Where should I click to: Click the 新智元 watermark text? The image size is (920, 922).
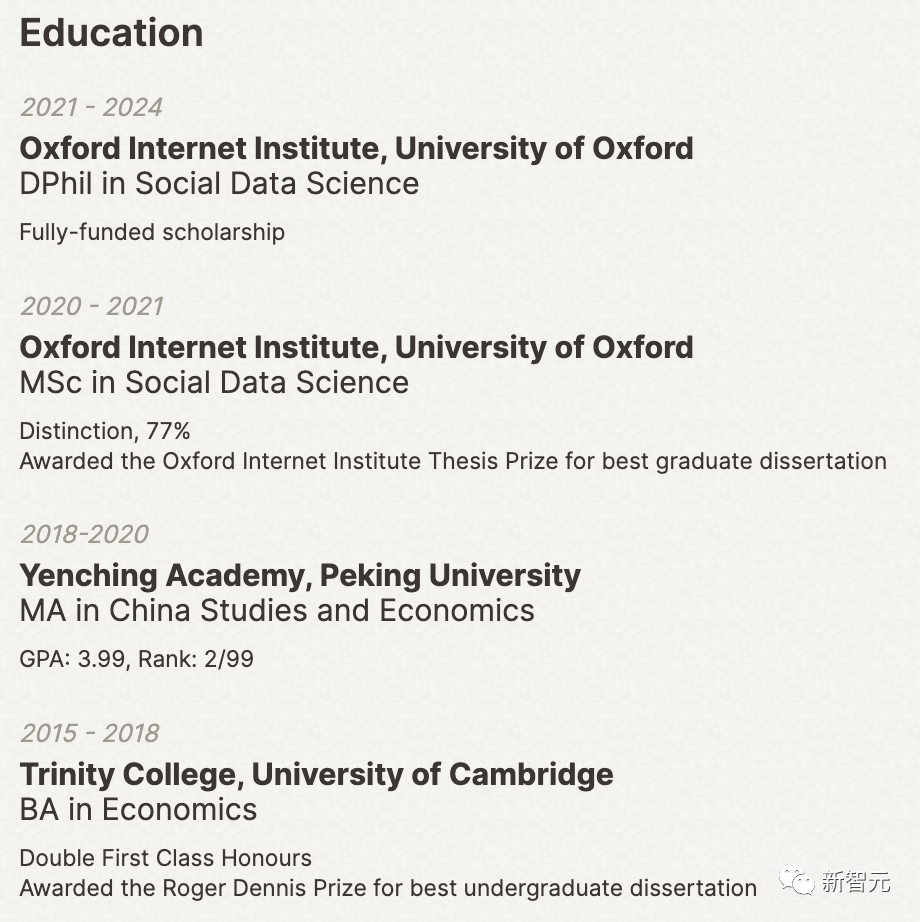[x=856, y=882]
